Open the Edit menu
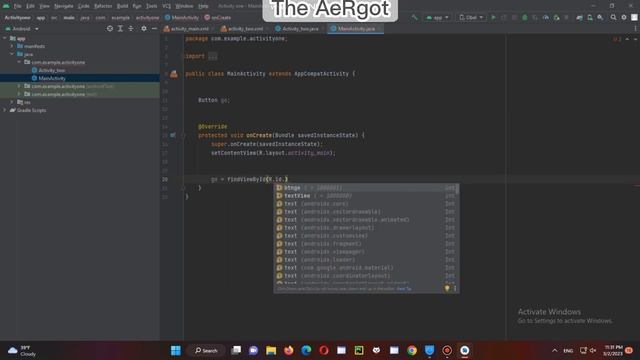 [30, 6]
